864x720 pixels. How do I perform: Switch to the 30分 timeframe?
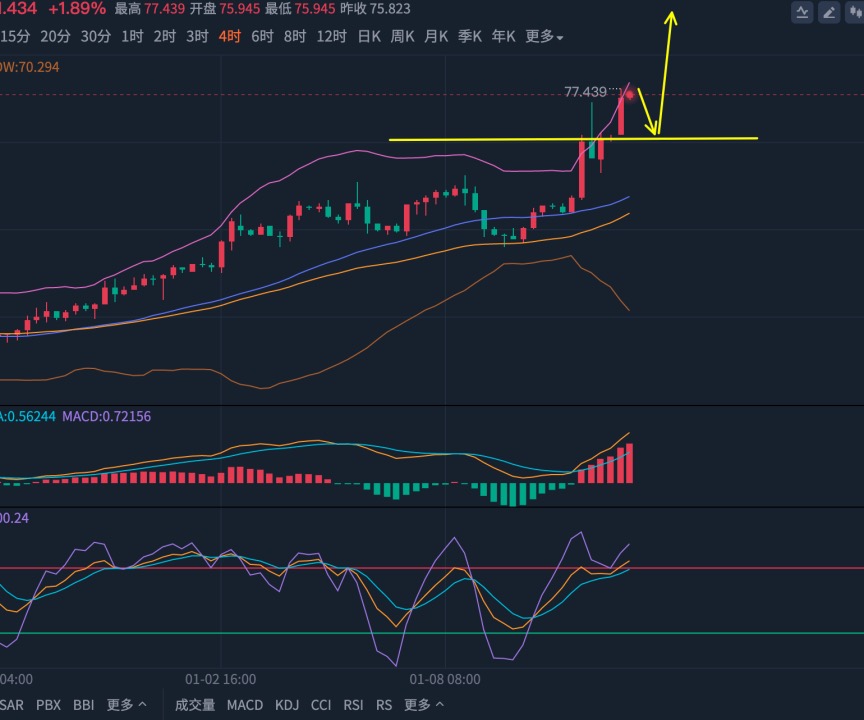(x=96, y=36)
